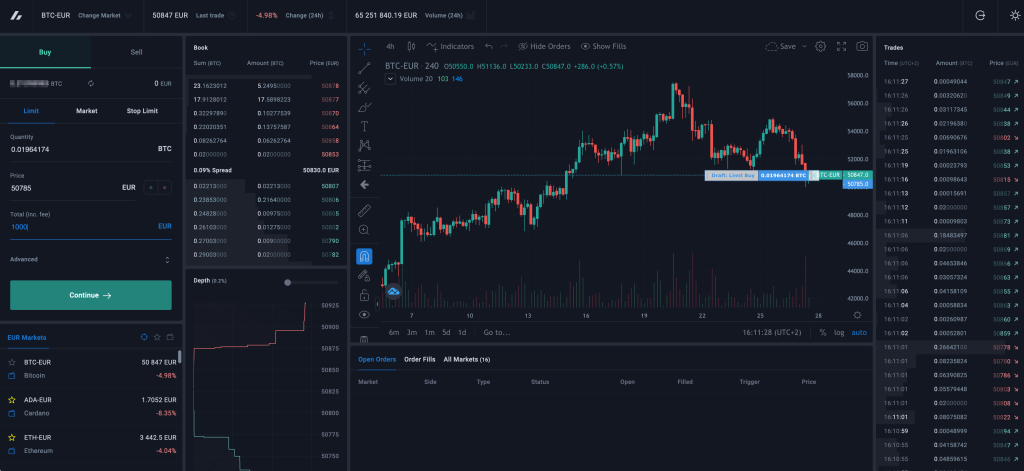1024x471 pixels.
Task: Switch to the Sell tab
Action: coord(136,51)
